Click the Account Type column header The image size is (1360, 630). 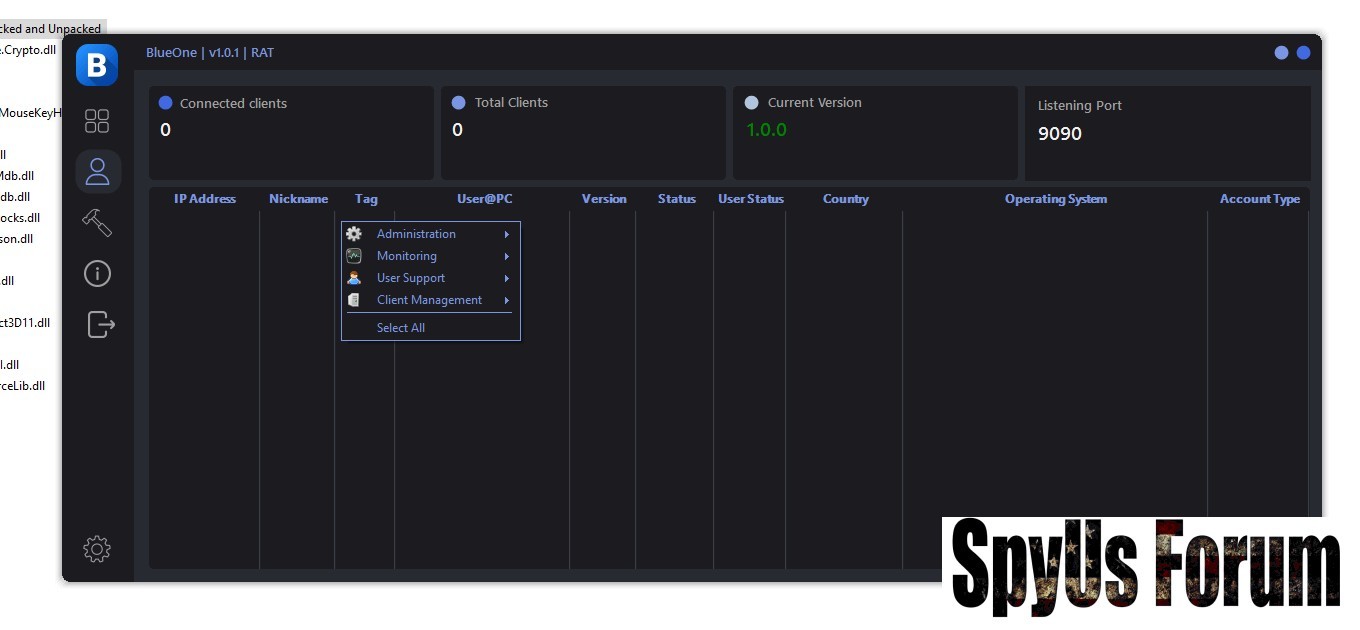[1259, 199]
